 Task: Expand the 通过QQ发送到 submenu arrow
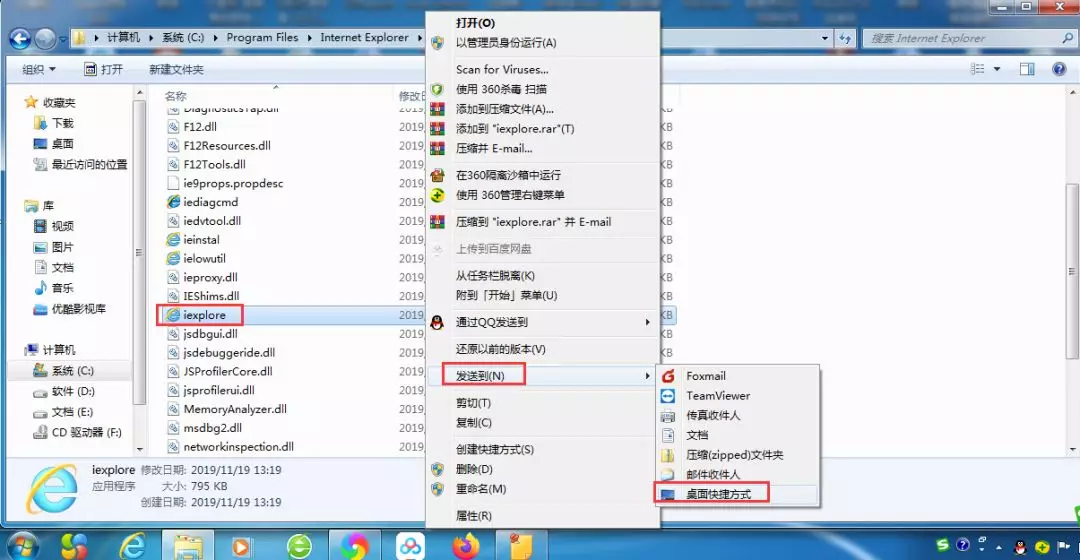(647, 322)
